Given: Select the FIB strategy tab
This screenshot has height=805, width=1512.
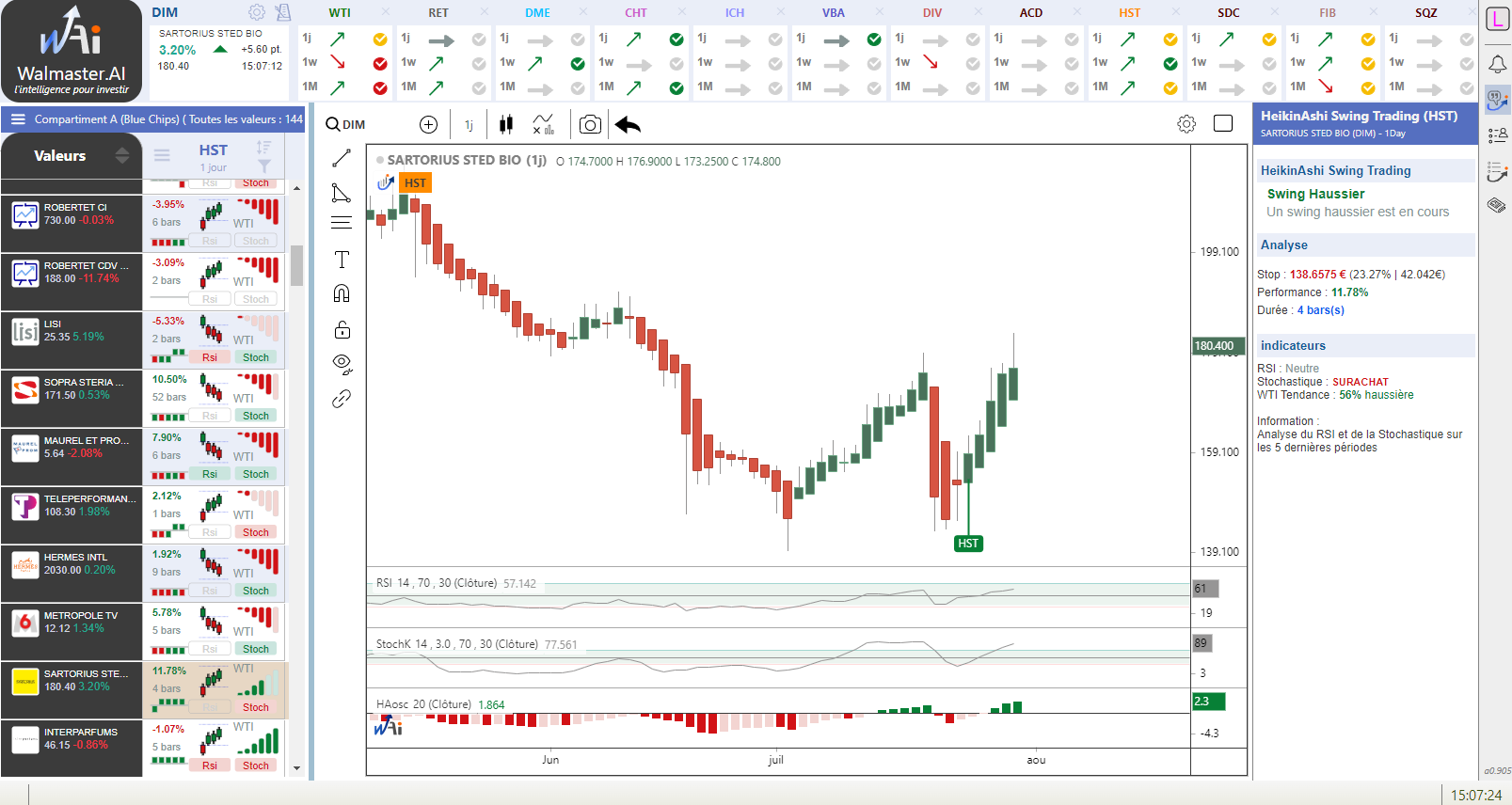Looking at the screenshot, I should (1328, 13).
